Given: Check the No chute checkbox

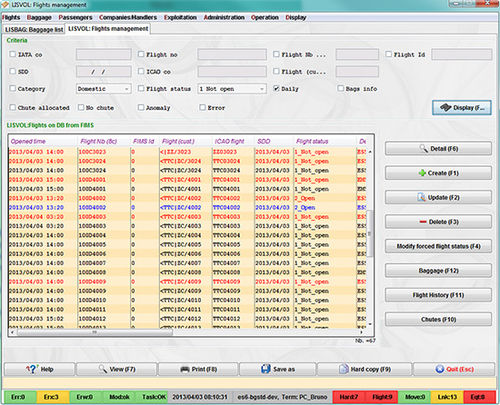Looking at the screenshot, I should point(81,107).
